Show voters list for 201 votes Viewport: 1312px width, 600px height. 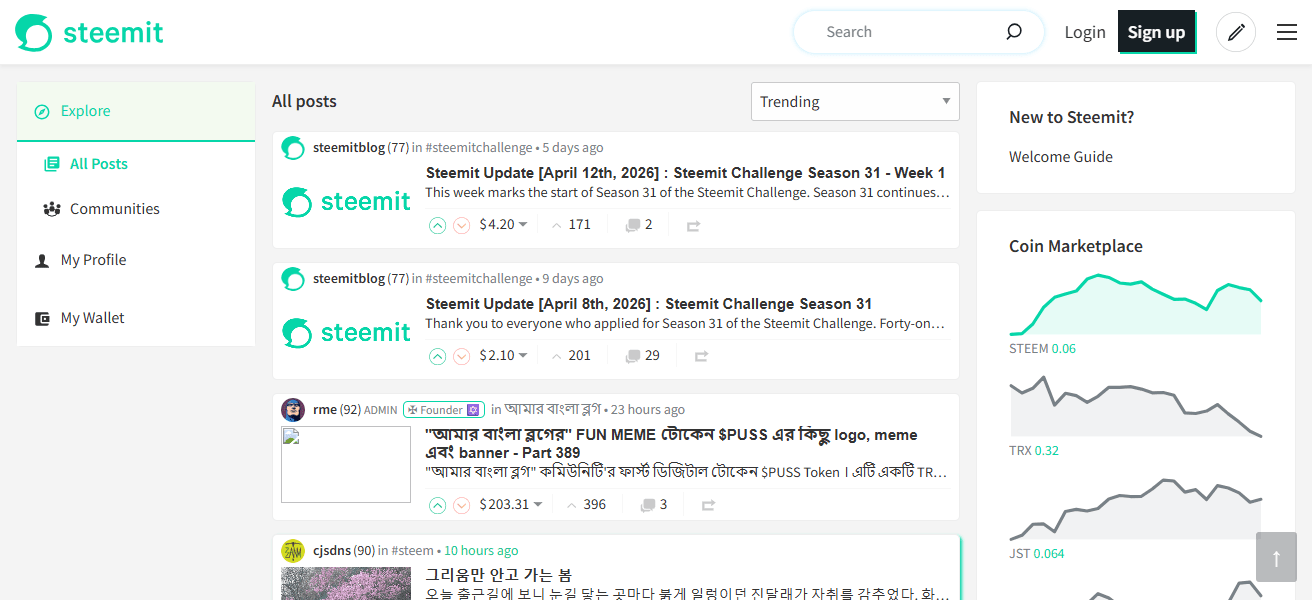tap(571, 356)
